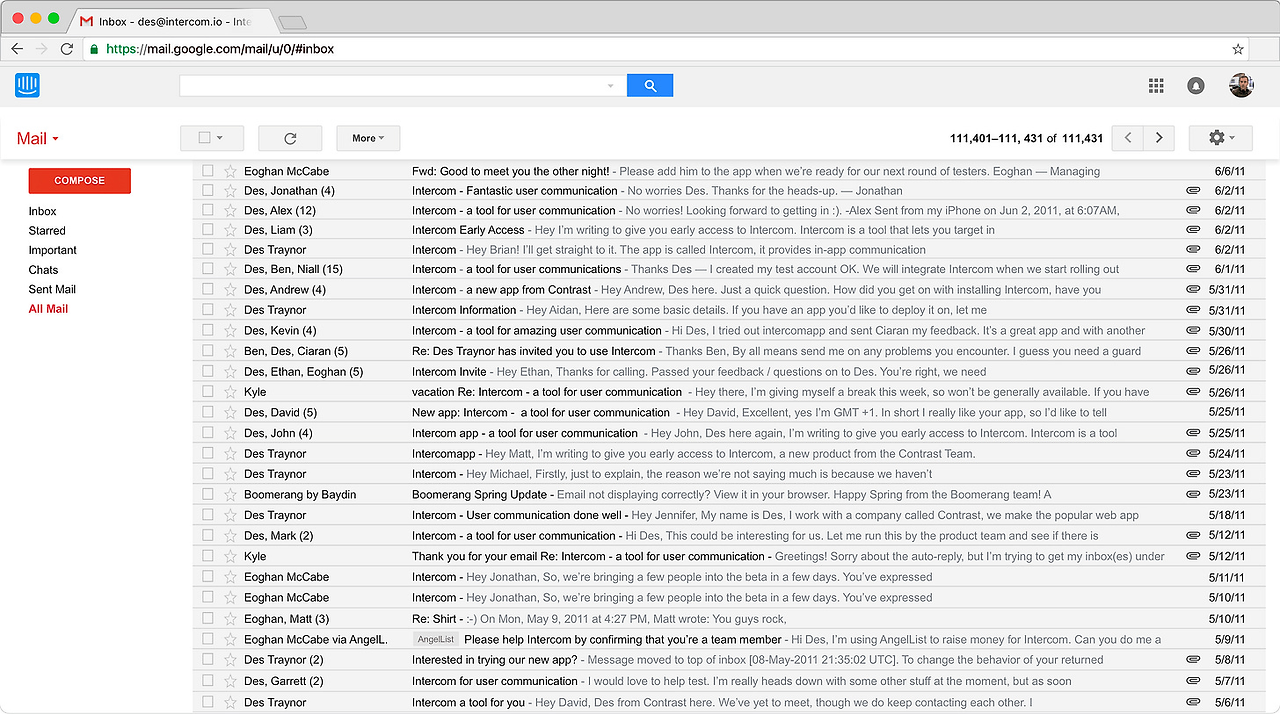Check the Des, Liam (3) email

click(208, 229)
